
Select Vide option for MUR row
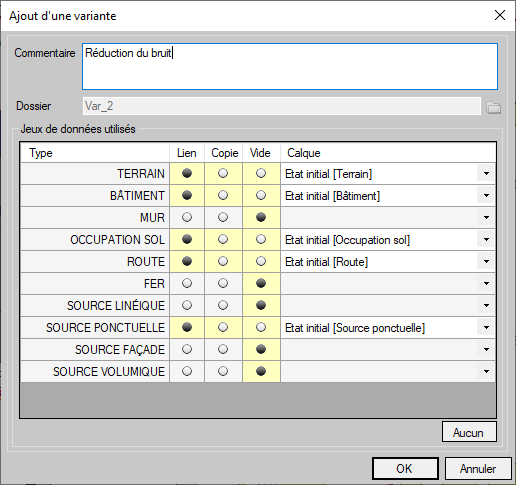pos(261,217)
